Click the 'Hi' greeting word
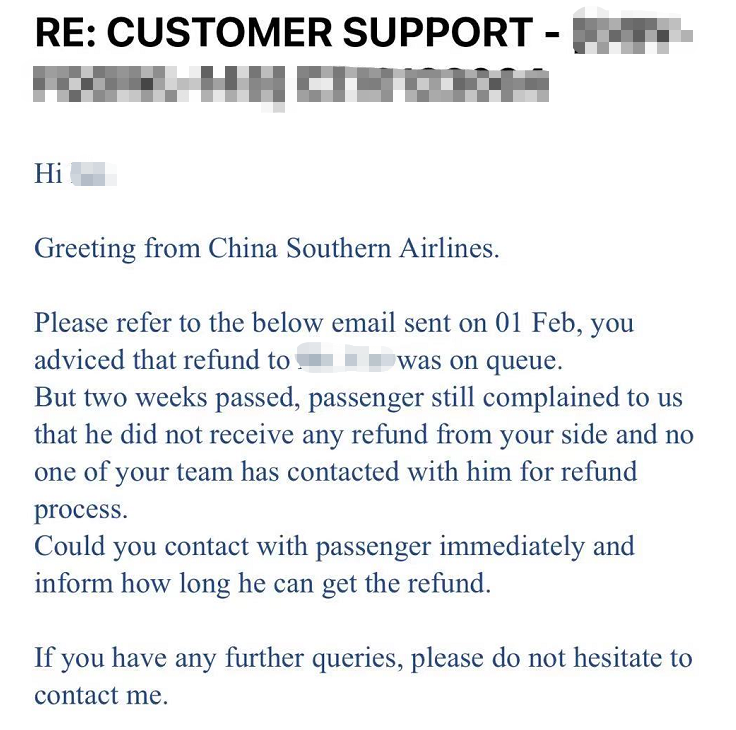The width and height of the screenshot is (736, 730). (x=48, y=174)
